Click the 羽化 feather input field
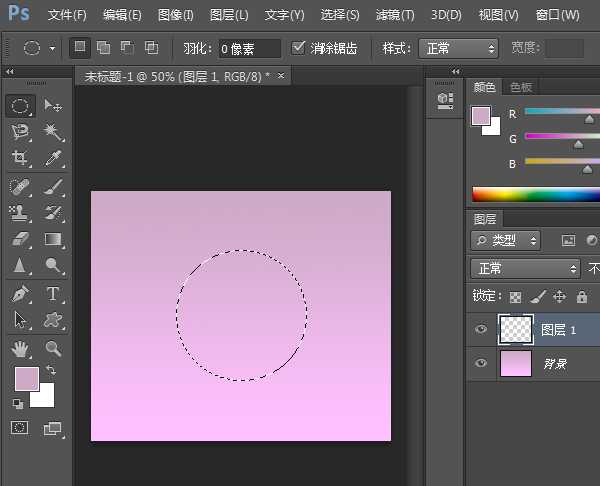The height and width of the screenshot is (486, 600). 249,48
